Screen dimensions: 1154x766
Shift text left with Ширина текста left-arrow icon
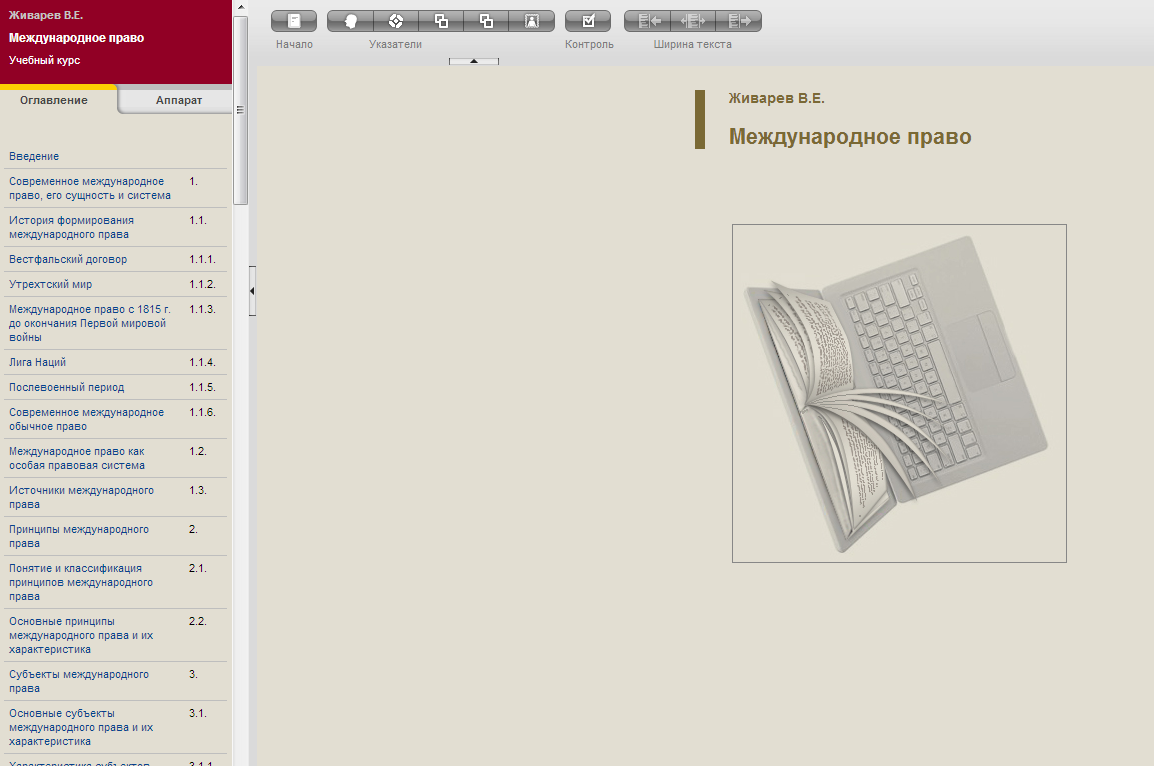tap(648, 21)
